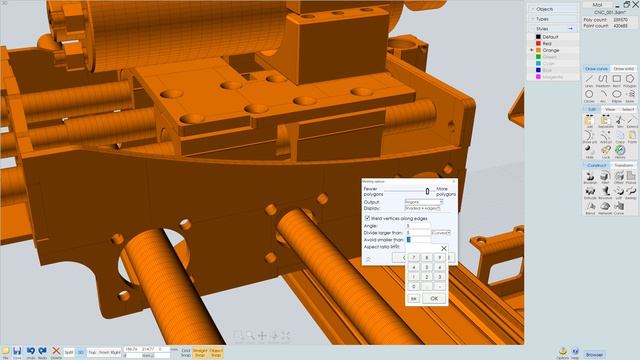The height and width of the screenshot is (360, 640).
Task: Open the File menu icon
Action: [x=5, y=352]
